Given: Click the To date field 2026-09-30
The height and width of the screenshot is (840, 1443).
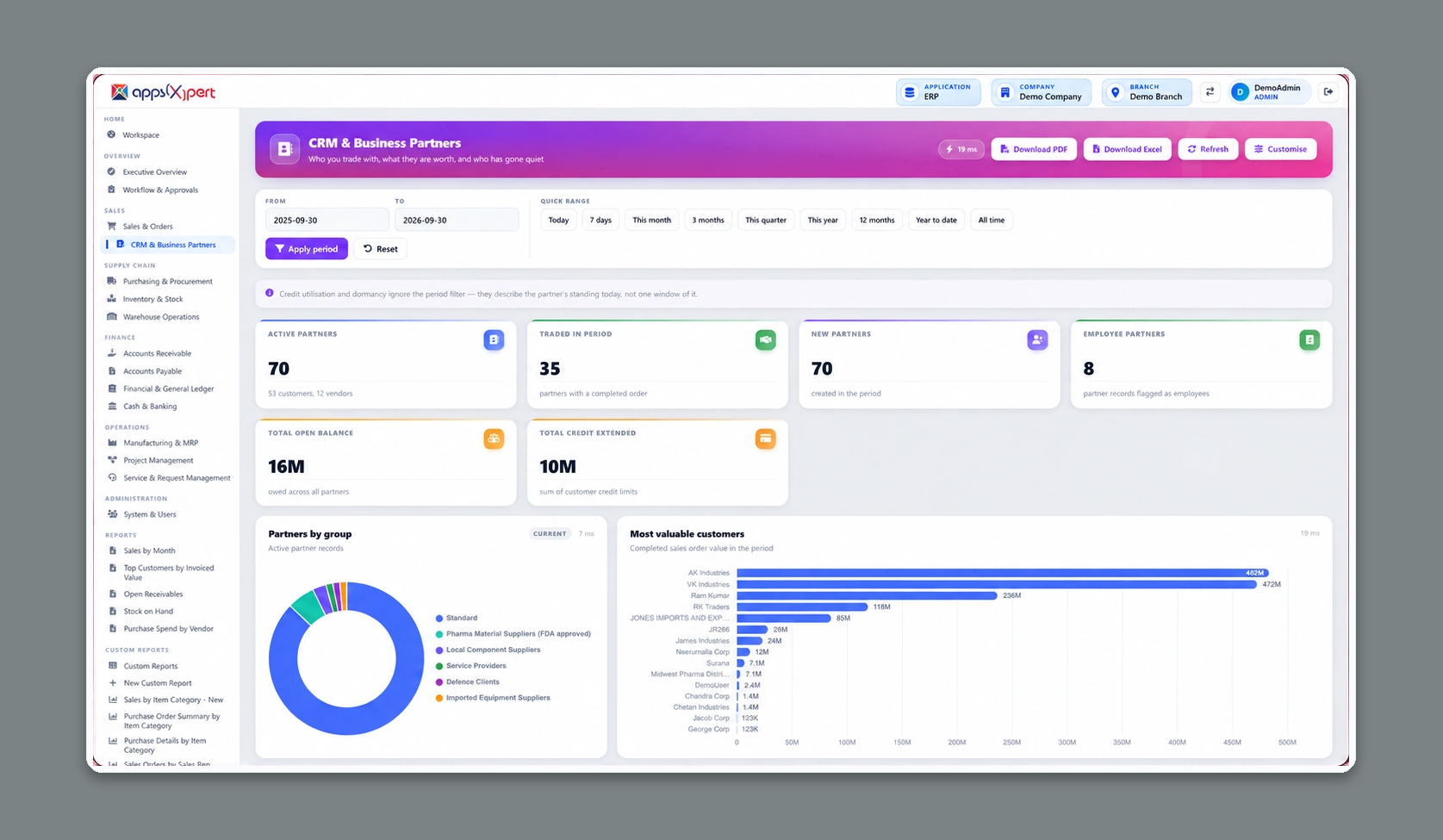Looking at the screenshot, I should (x=457, y=221).
